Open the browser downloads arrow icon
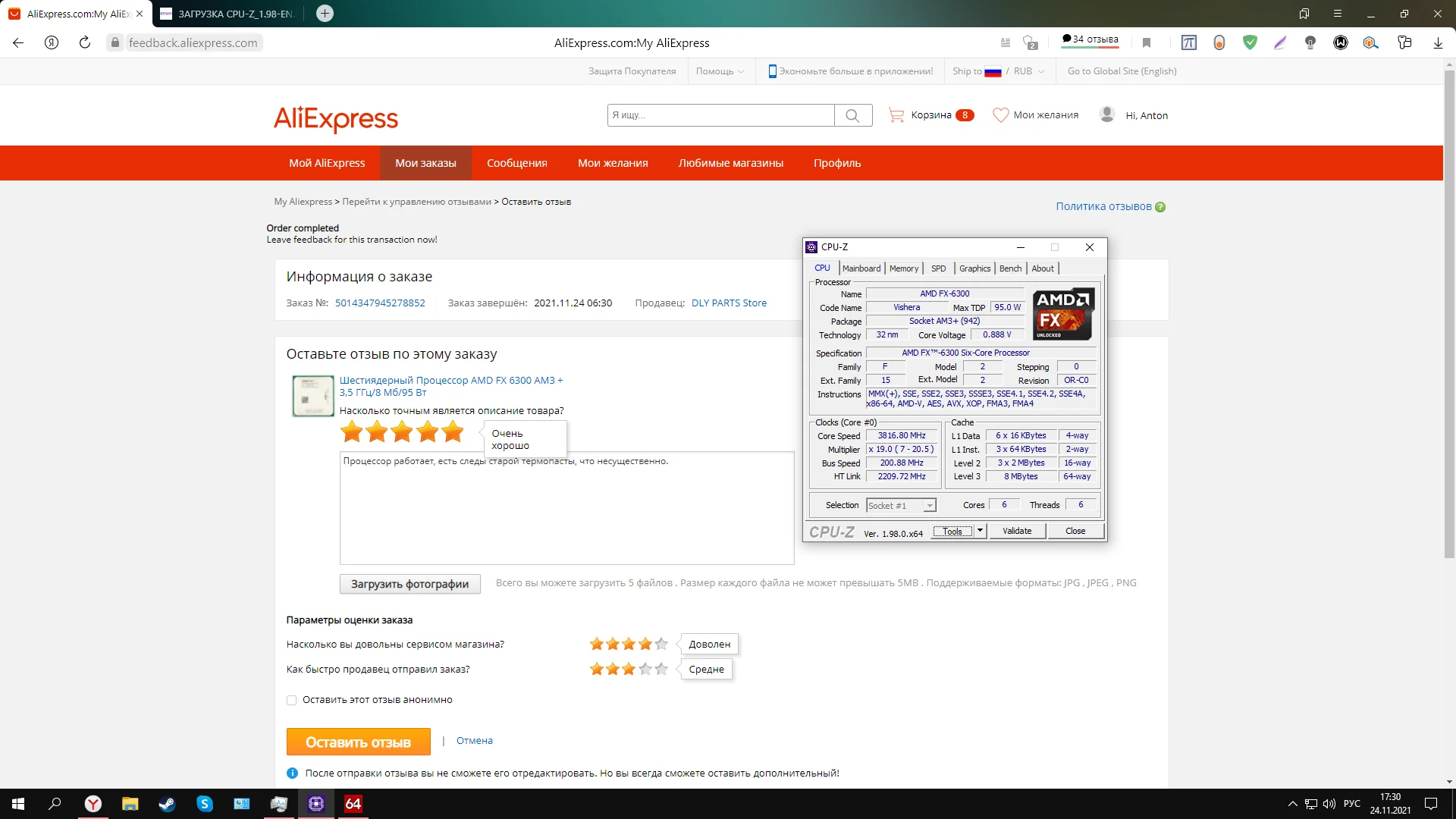This screenshot has height=819, width=1456. click(x=1438, y=42)
